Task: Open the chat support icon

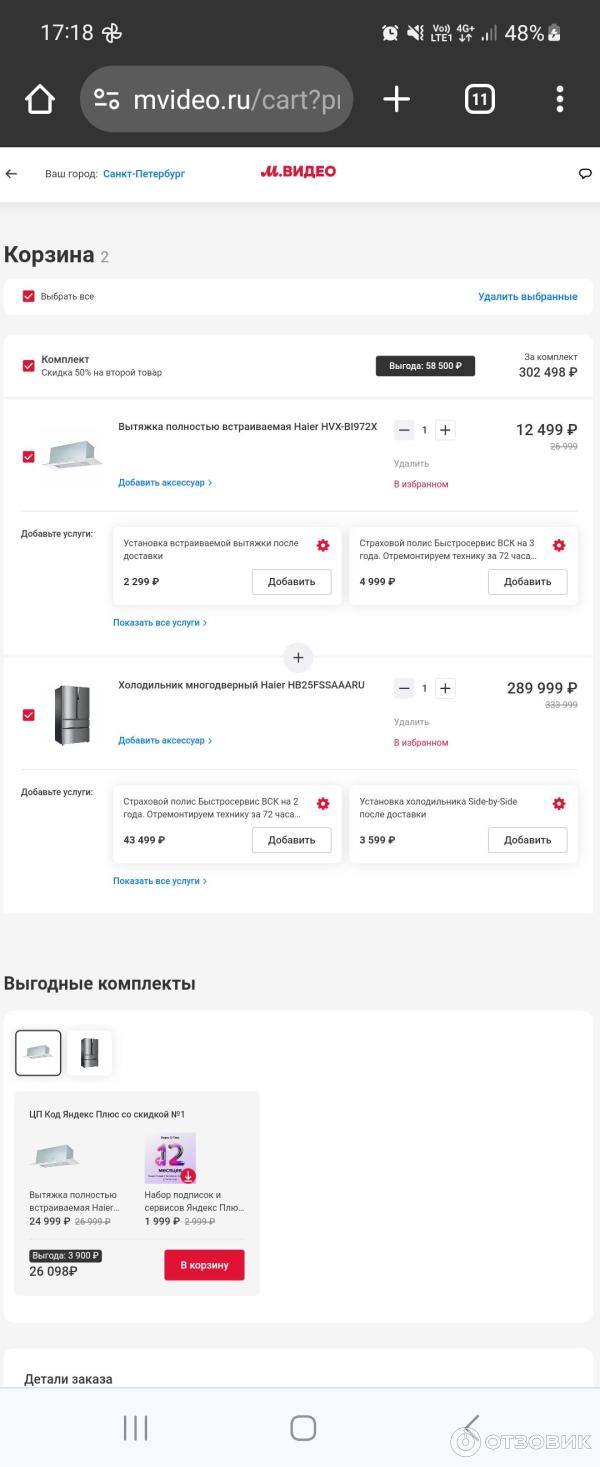Action: point(585,173)
